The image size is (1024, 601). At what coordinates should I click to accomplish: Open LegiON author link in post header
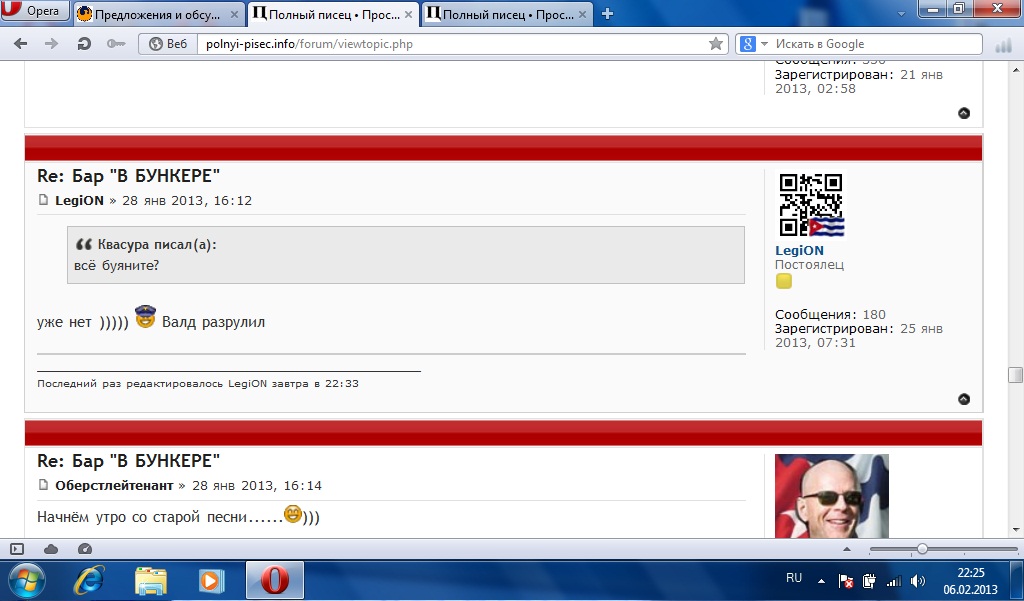(x=80, y=201)
